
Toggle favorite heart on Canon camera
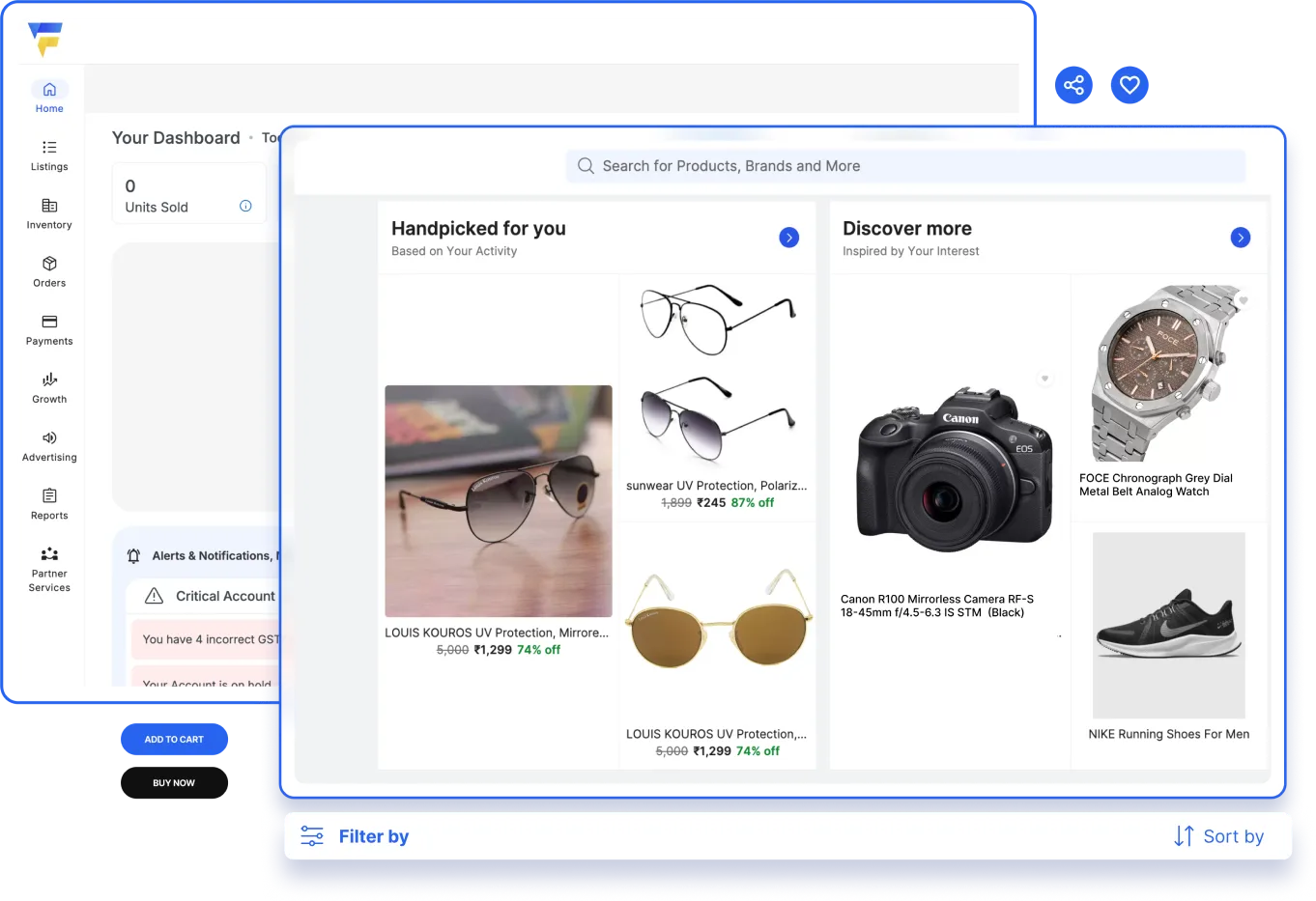coord(1044,379)
